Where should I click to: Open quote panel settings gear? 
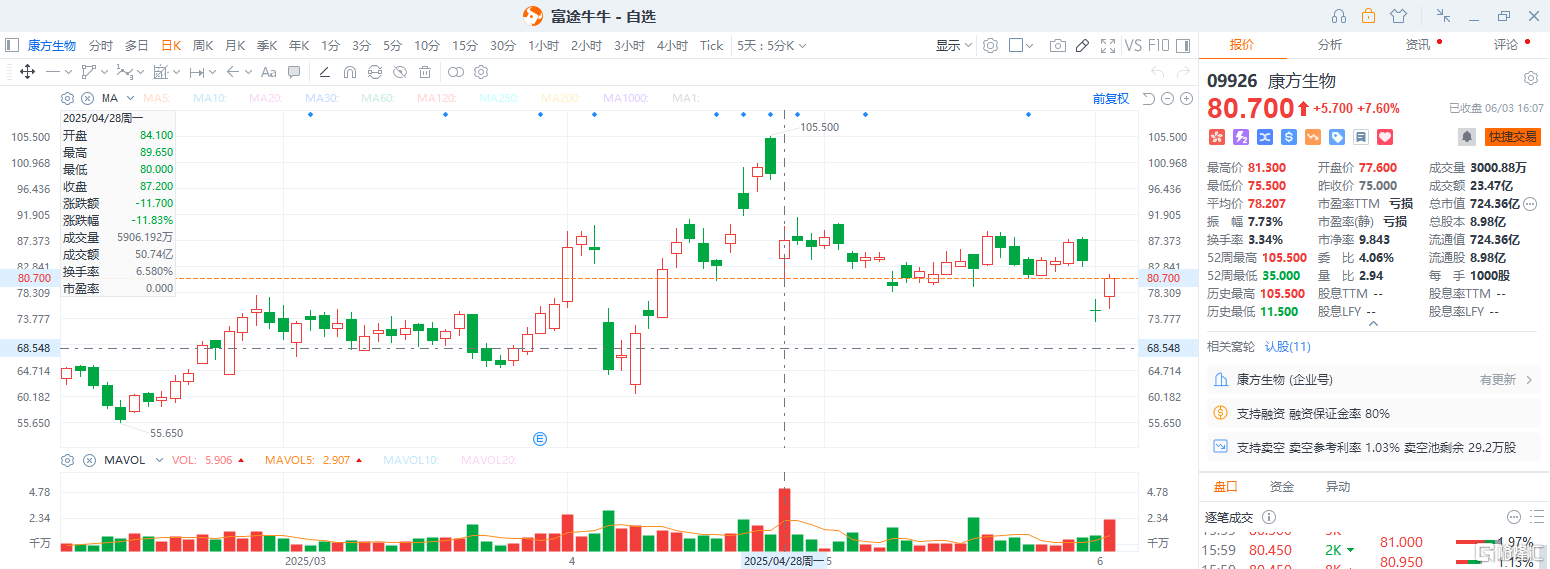click(1530, 78)
